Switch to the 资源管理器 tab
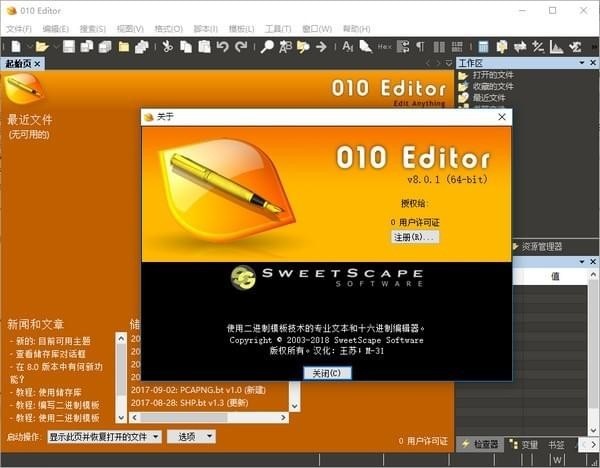 click(x=538, y=246)
